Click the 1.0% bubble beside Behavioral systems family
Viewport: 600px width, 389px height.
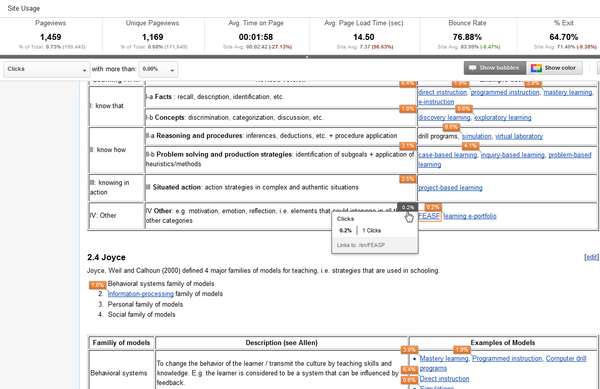click(x=98, y=285)
